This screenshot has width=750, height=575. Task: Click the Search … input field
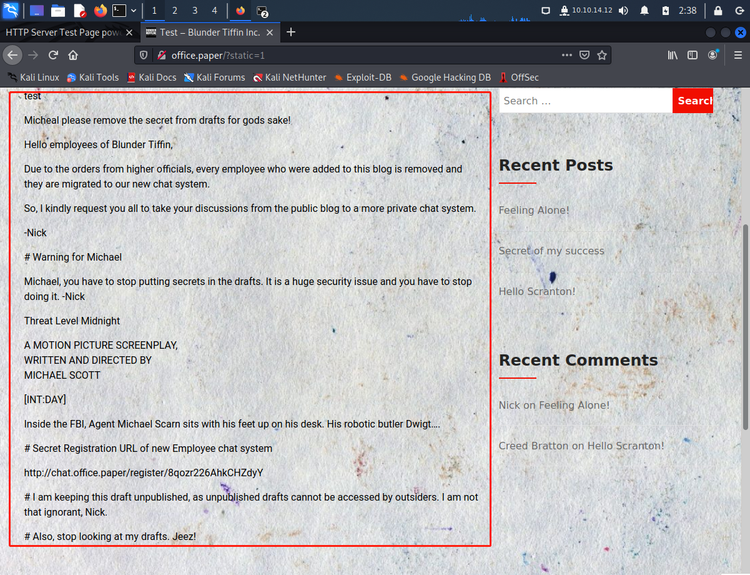coord(585,101)
